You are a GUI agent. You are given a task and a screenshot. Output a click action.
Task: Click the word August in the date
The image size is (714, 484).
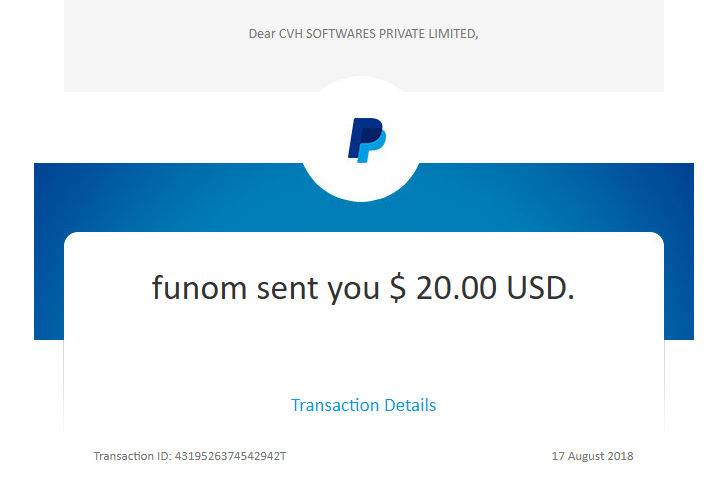click(x=585, y=456)
